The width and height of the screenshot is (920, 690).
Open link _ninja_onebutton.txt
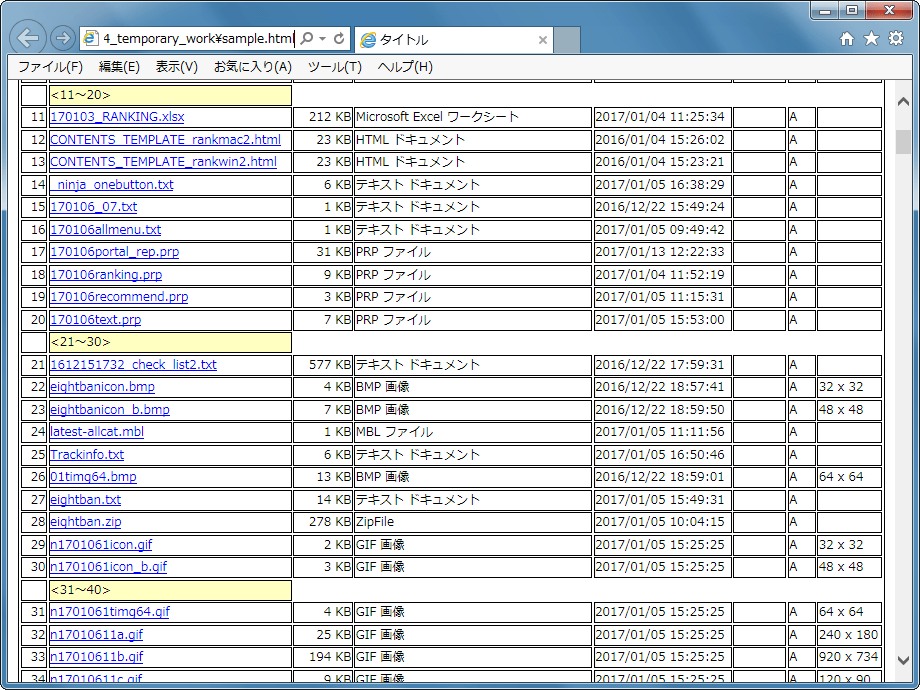pos(112,184)
